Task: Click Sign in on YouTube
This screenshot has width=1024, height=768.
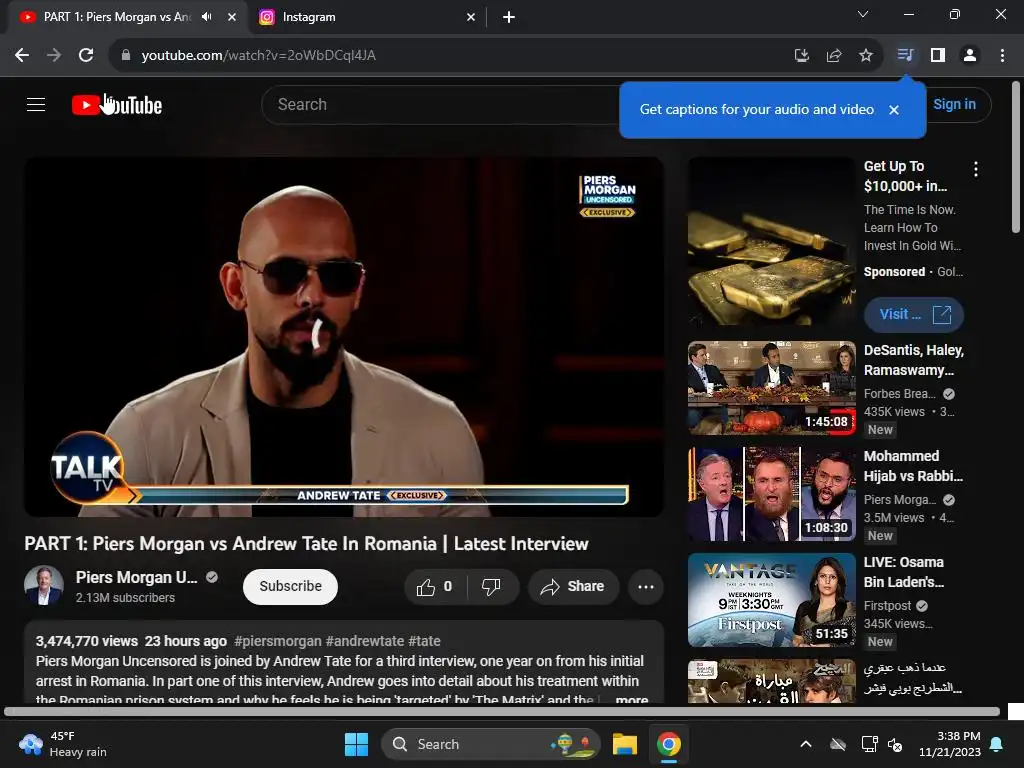Action: coord(954,104)
